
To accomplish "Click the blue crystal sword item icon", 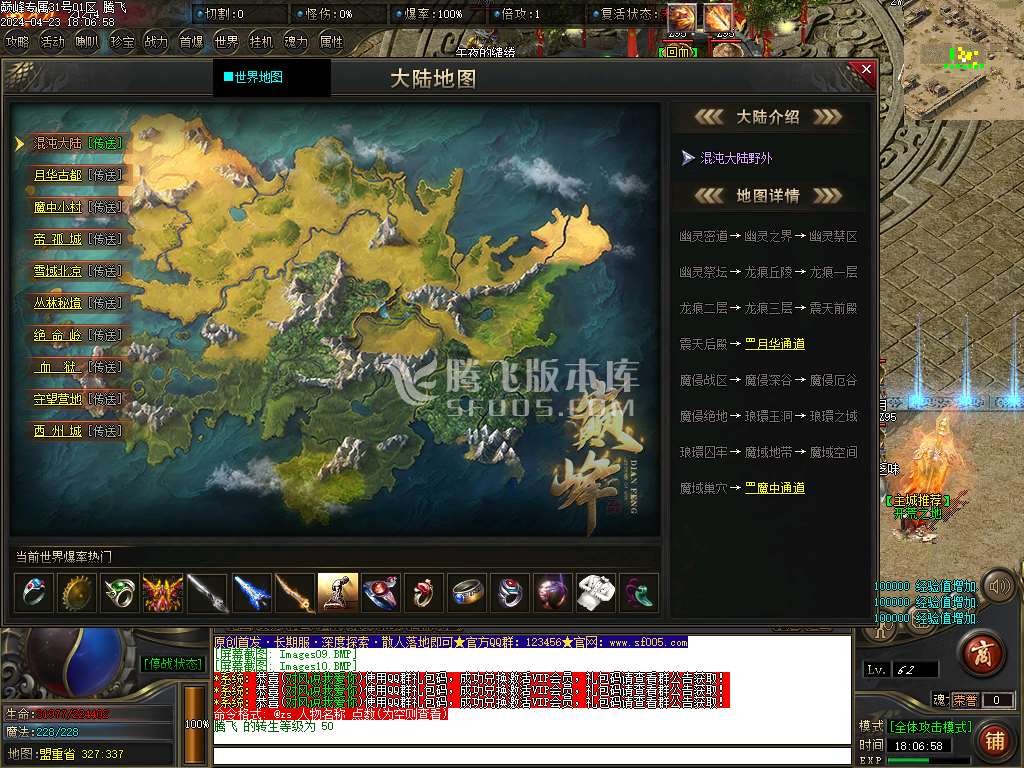I will 252,593.
